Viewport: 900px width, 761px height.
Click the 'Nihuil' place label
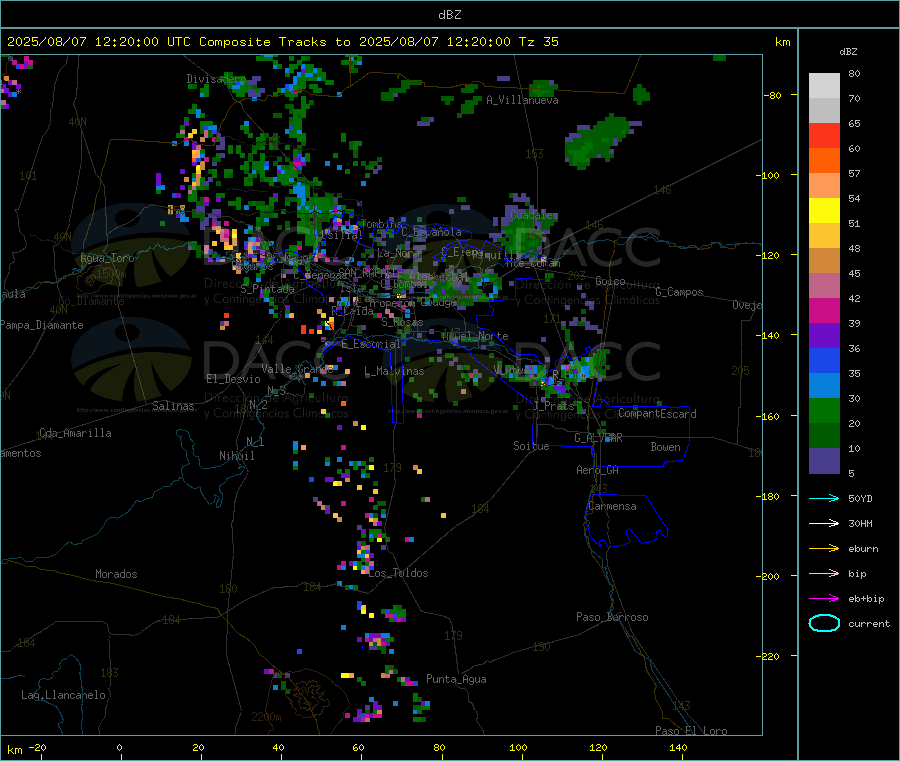click(236, 456)
